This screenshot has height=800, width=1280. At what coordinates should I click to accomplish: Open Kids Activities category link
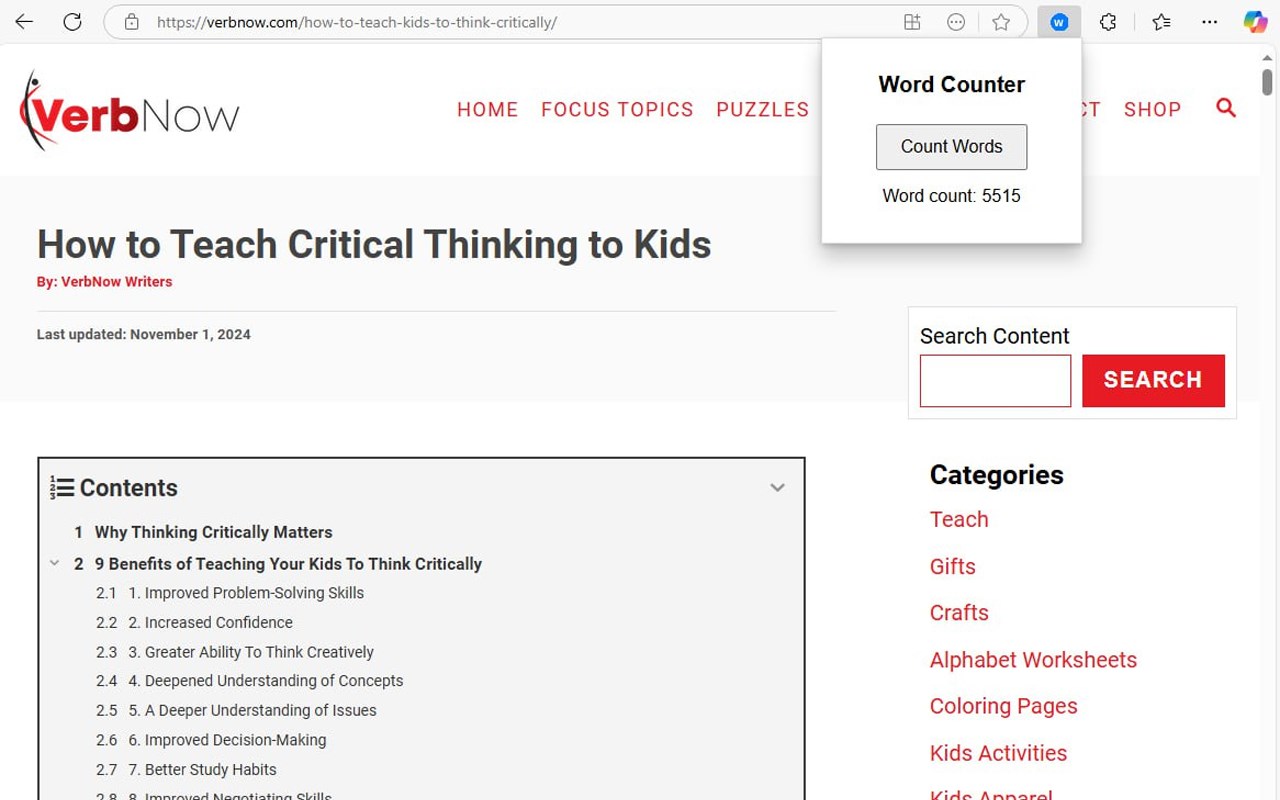[999, 753]
